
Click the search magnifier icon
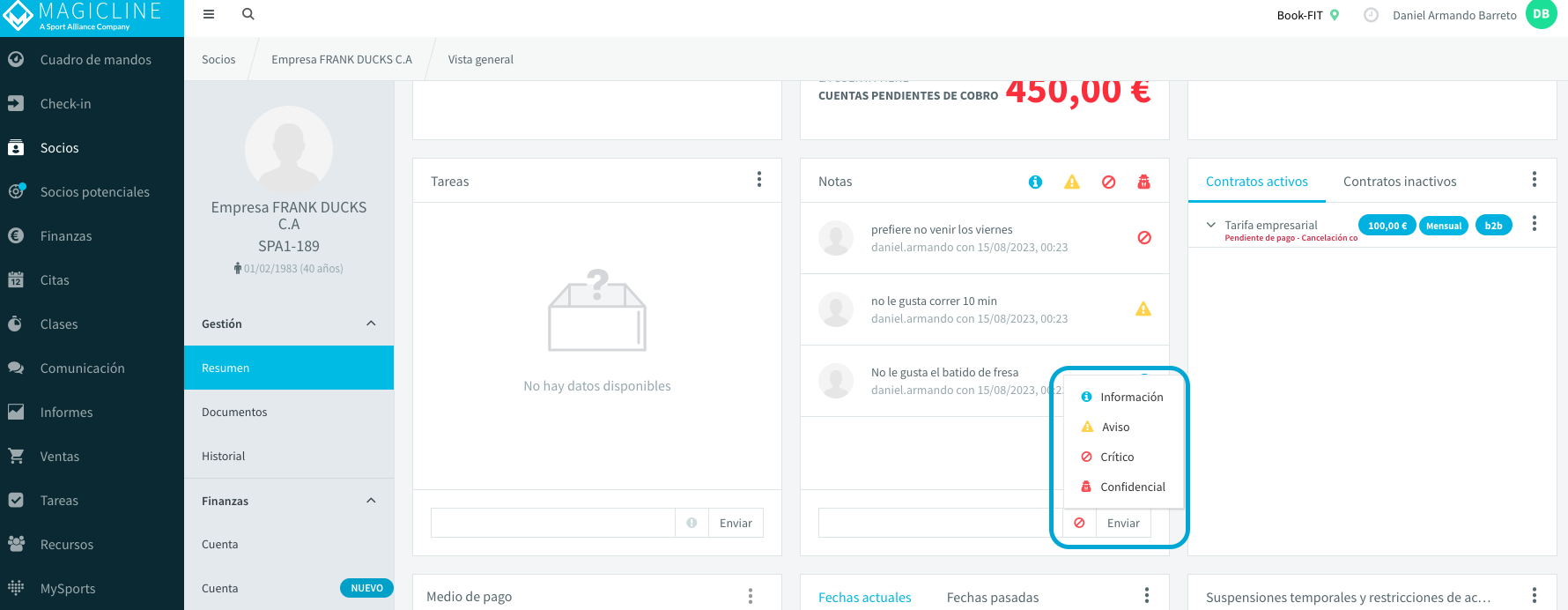click(x=248, y=14)
